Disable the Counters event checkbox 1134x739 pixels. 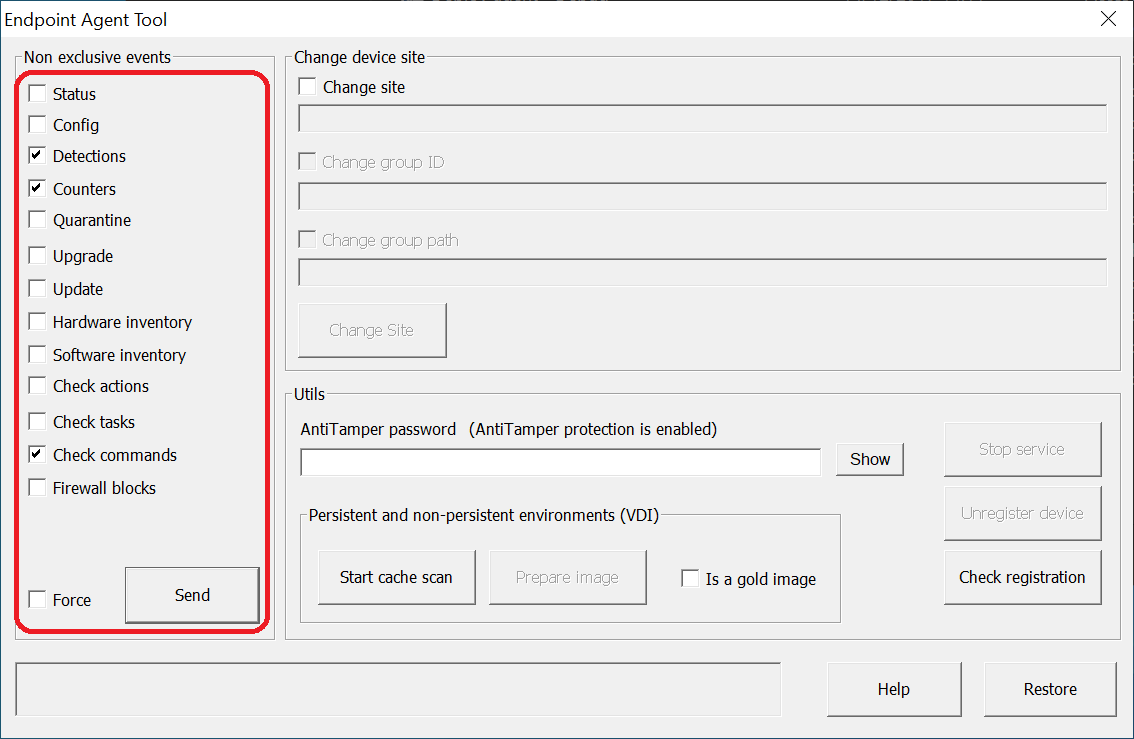(x=38, y=188)
